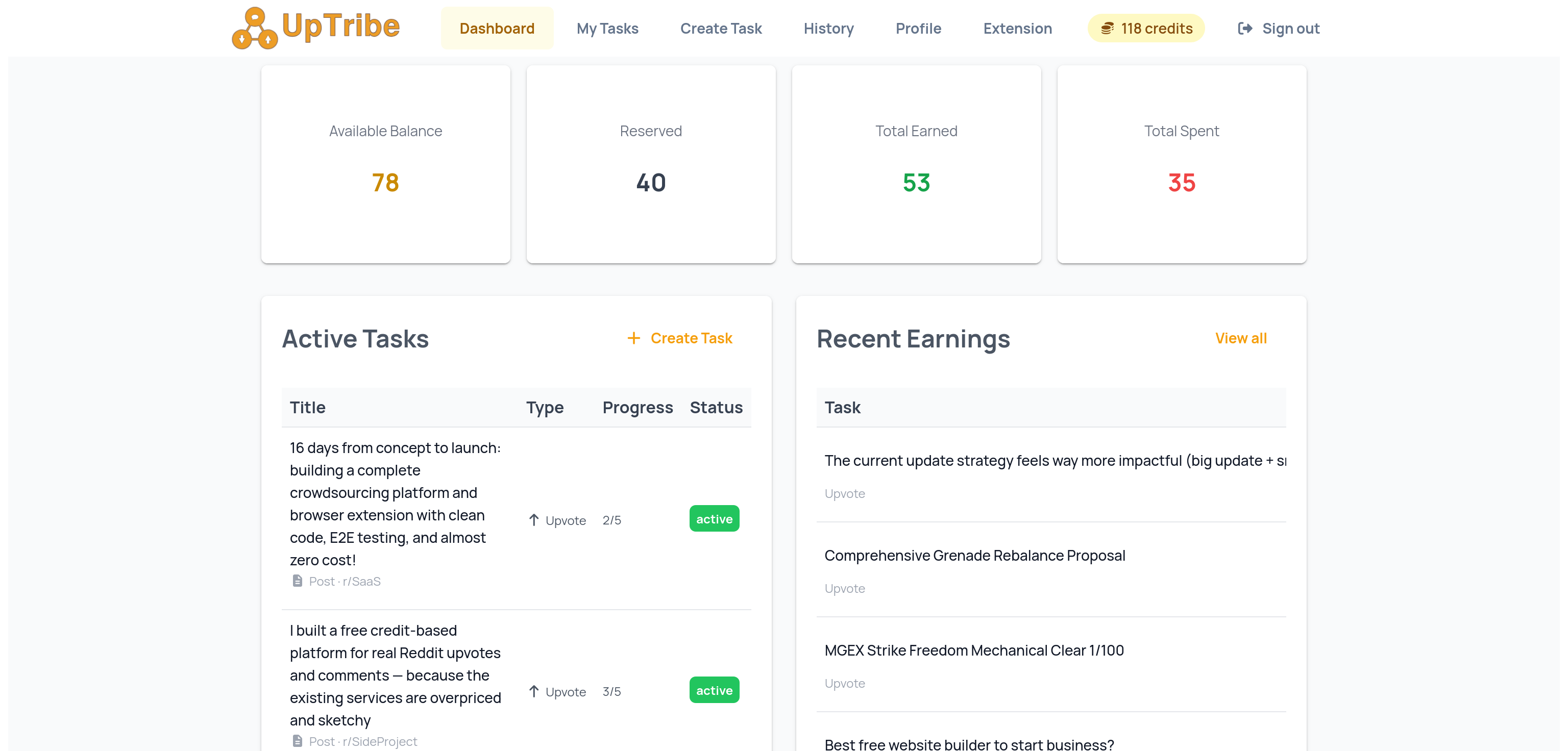The width and height of the screenshot is (1568, 751).
Task: Click the sign out arrow icon
Action: tap(1245, 28)
